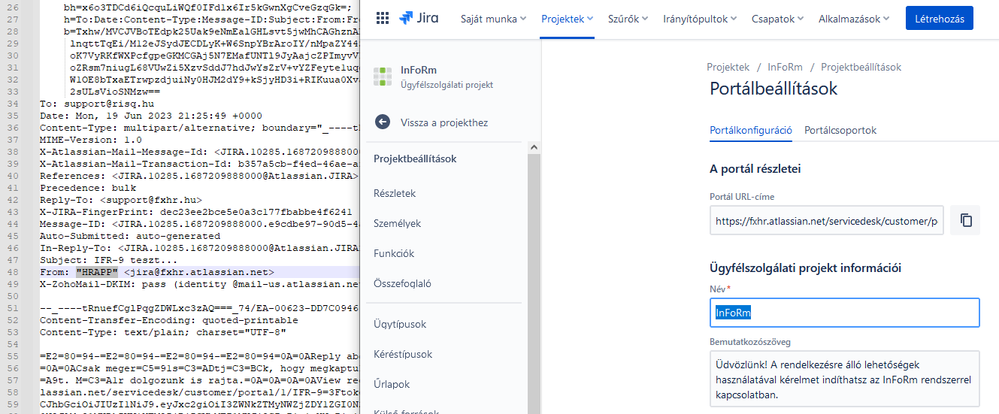
Task: Click the InFoRm project name in the sidebar
Action: [419, 70]
